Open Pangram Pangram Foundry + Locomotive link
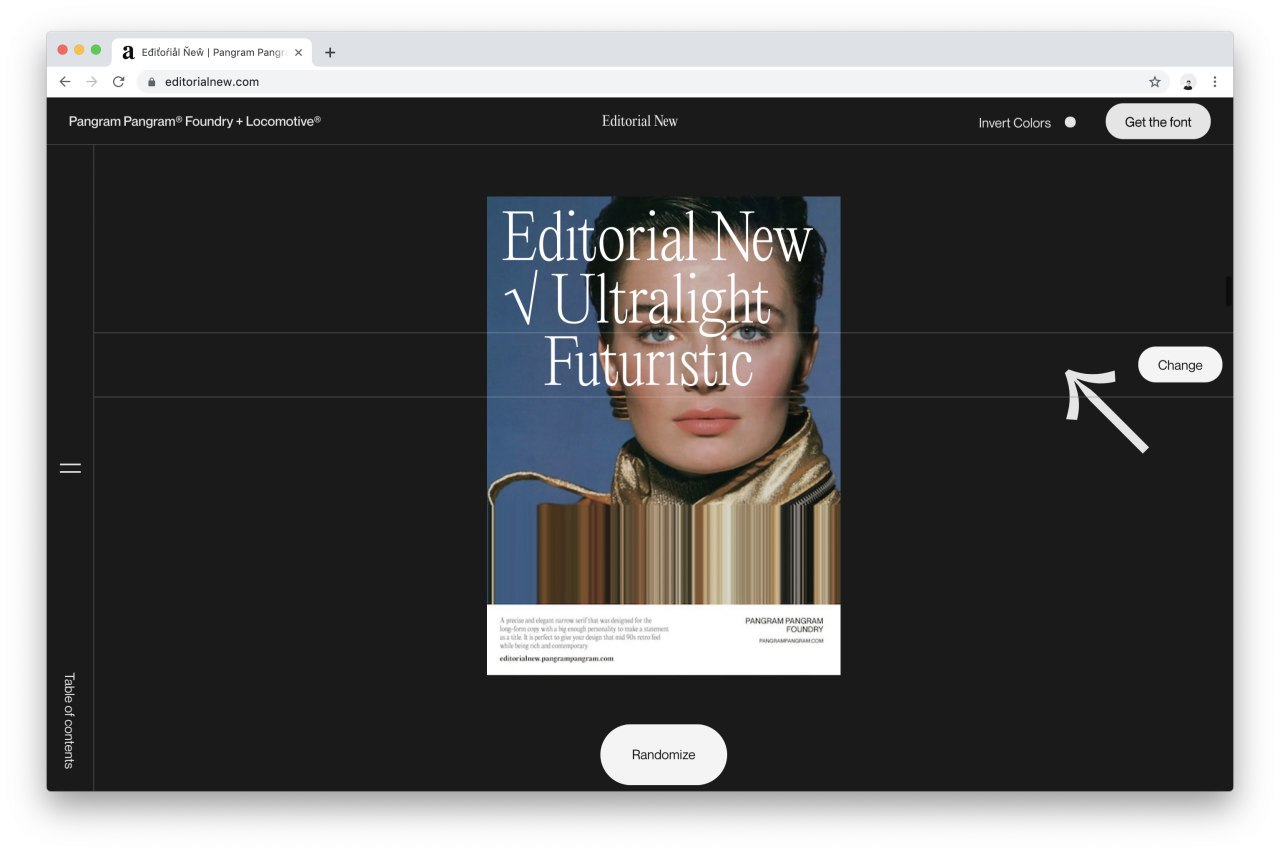 pyautogui.click(x=195, y=121)
